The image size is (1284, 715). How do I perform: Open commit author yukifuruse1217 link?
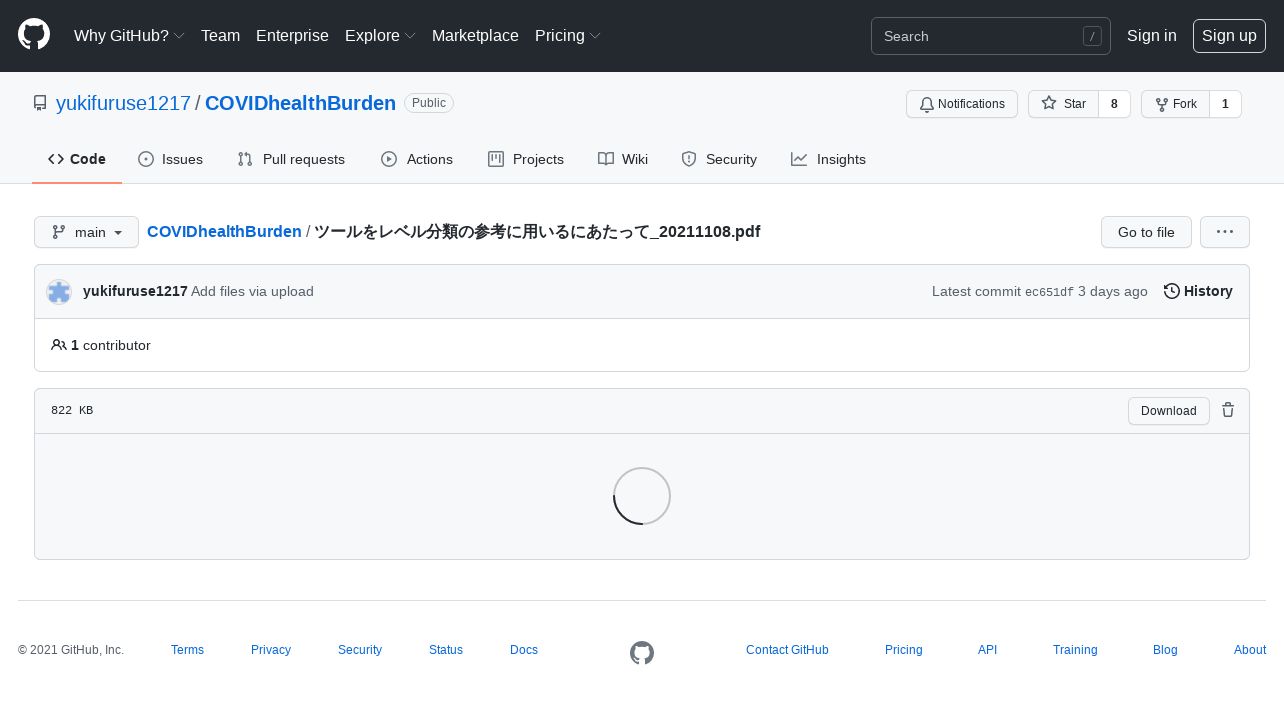135,291
